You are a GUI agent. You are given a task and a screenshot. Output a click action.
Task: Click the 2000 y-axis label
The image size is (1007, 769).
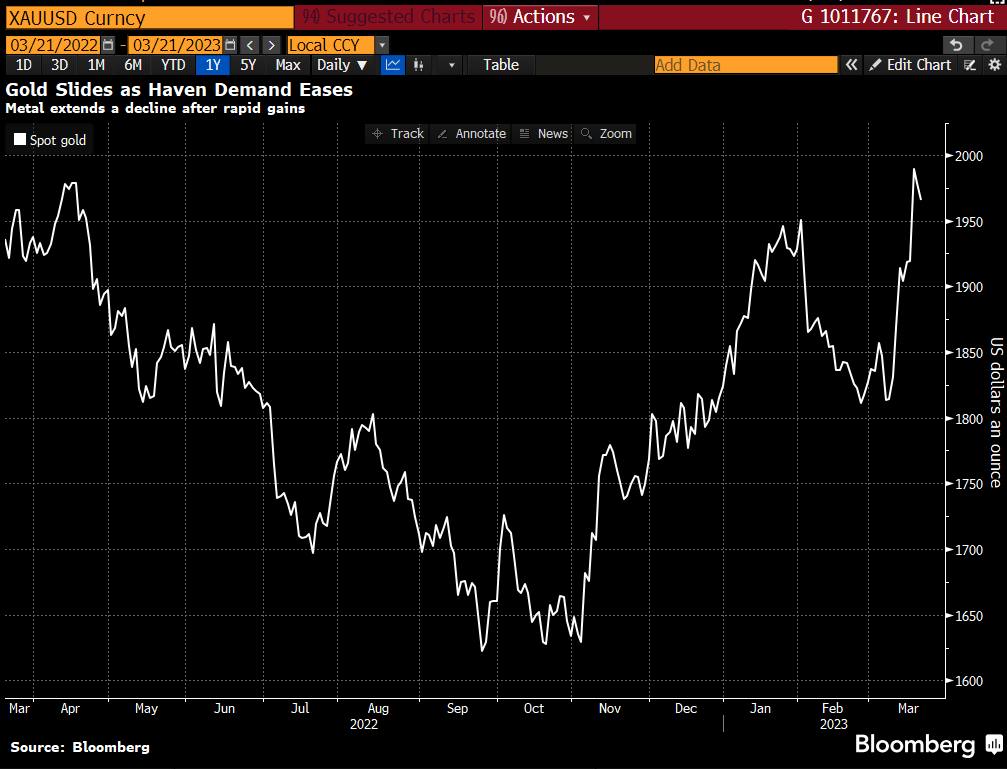(x=968, y=156)
